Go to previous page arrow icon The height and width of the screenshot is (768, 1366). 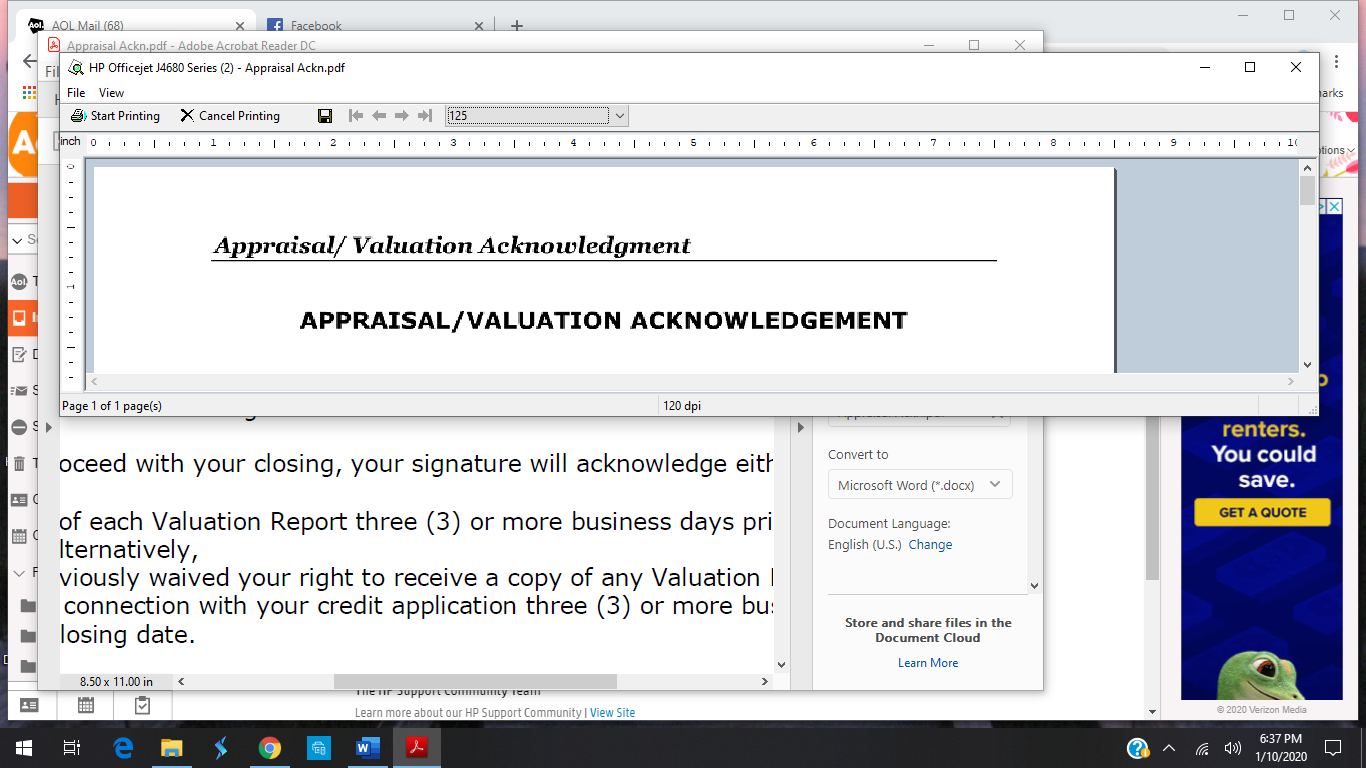(x=379, y=116)
